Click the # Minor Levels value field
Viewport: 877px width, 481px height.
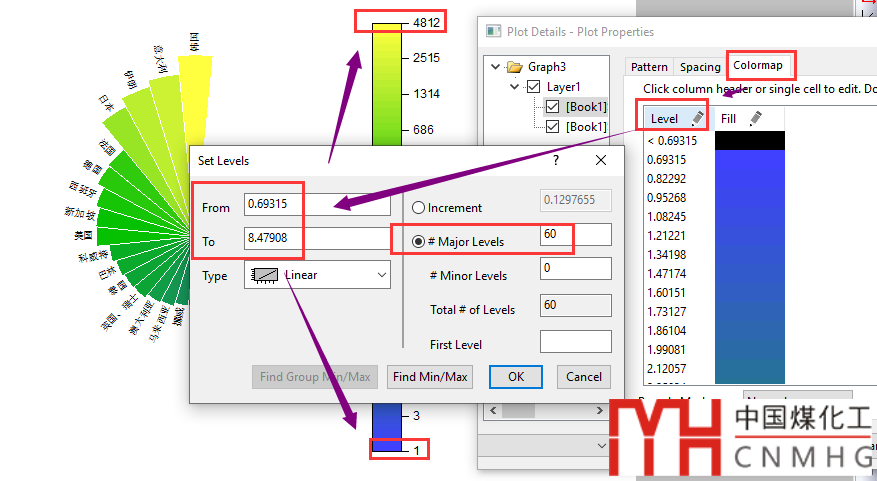(x=576, y=268)
